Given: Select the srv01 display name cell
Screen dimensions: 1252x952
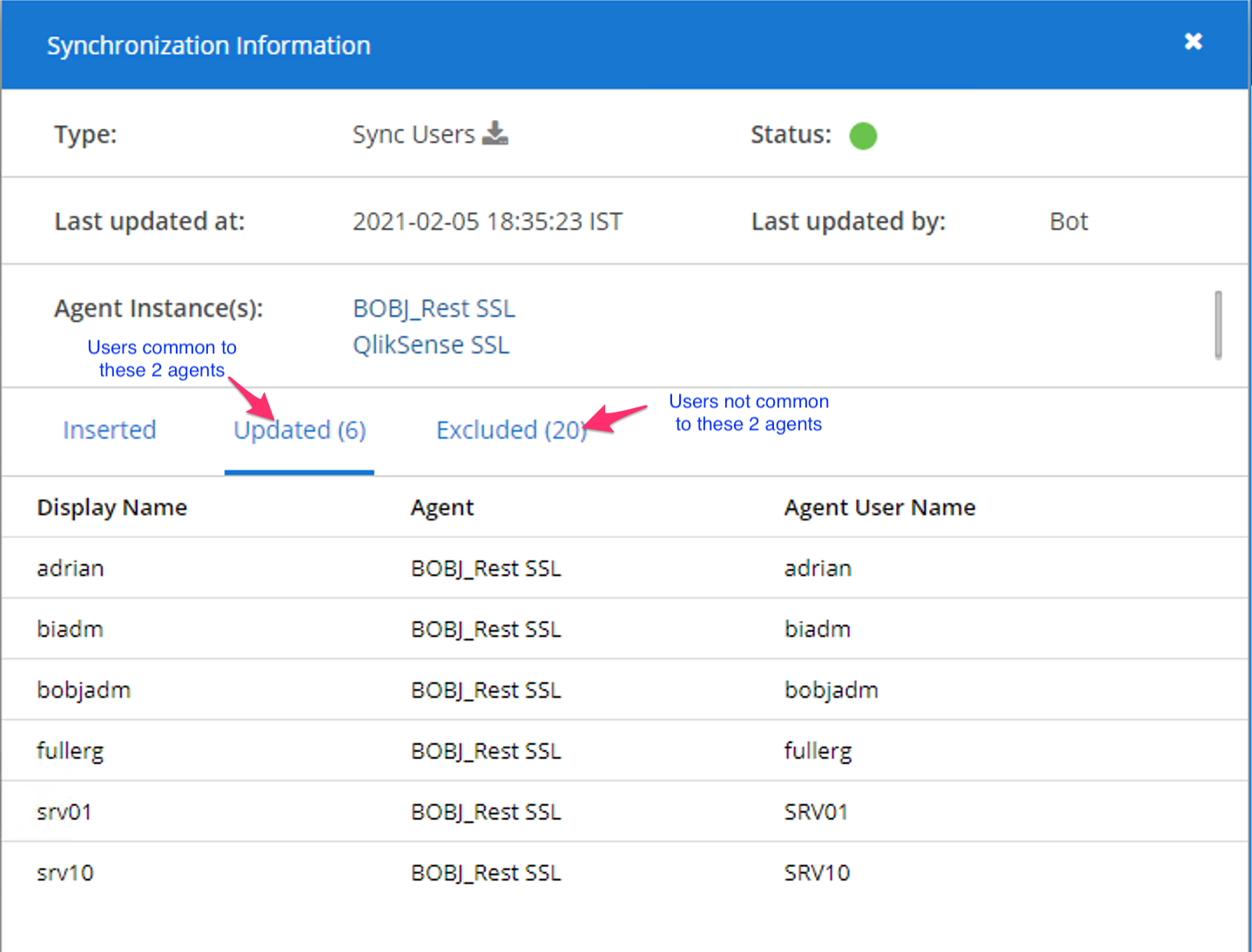Looking at the screenshot, I should pos(64,812).
